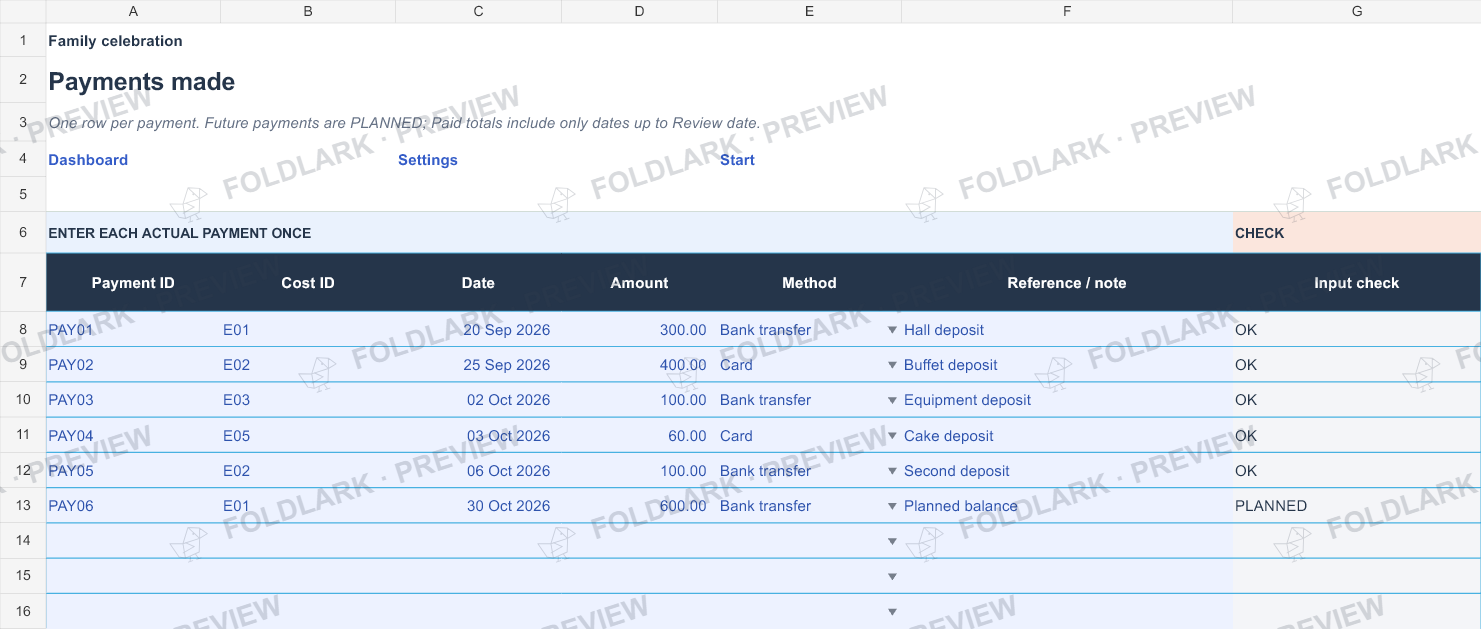Open Method dropdown for Equipment deposit row
1481x629 pixels.
point(892,400)
